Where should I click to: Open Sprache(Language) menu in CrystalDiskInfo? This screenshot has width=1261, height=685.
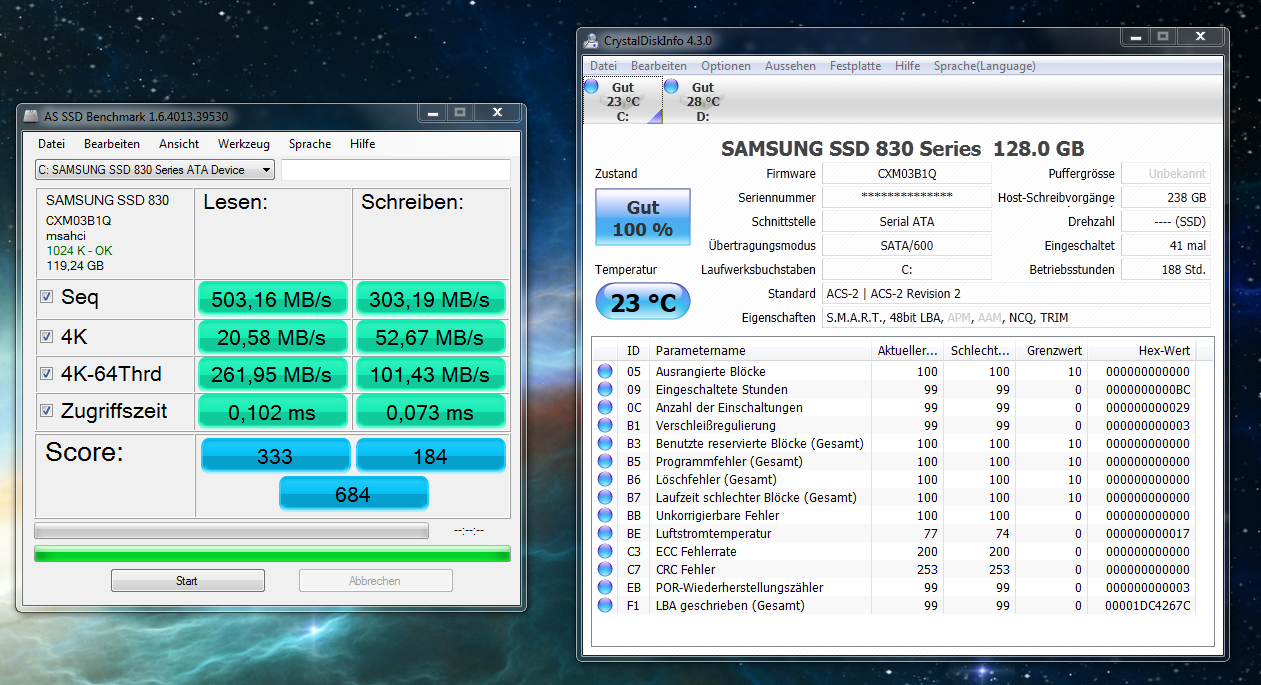985,66
